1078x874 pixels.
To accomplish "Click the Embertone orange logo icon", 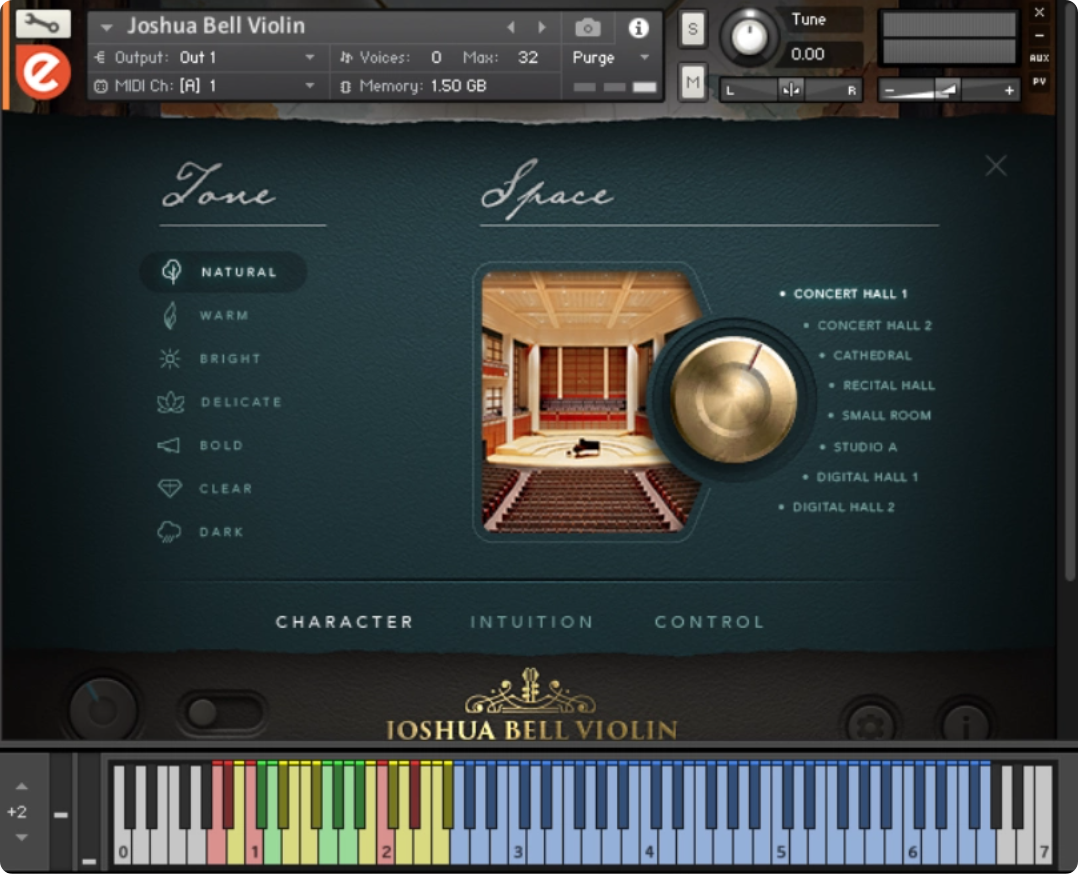I will (43, 72).
